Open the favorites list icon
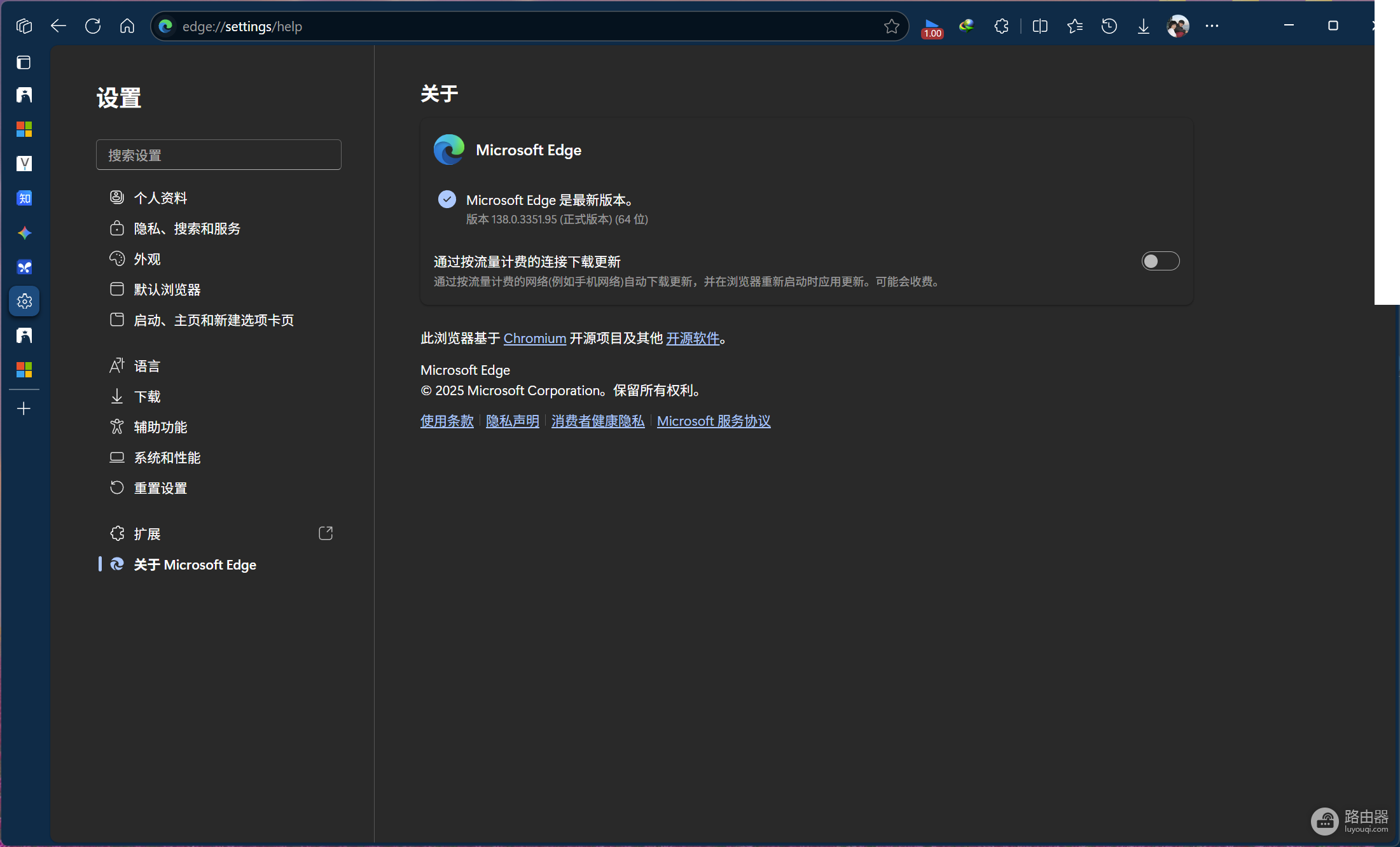 (1075, 26)
